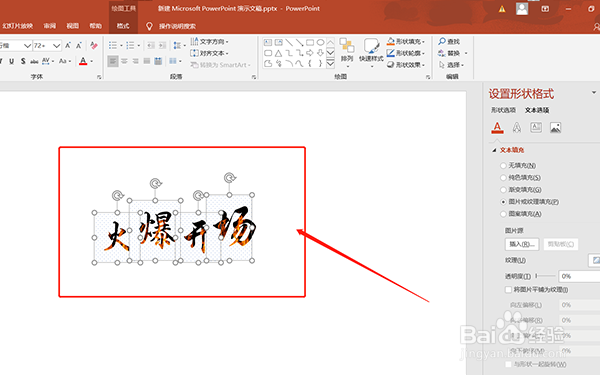
Task: Select 无填充 no fill radio button
Action: point(503,166)
